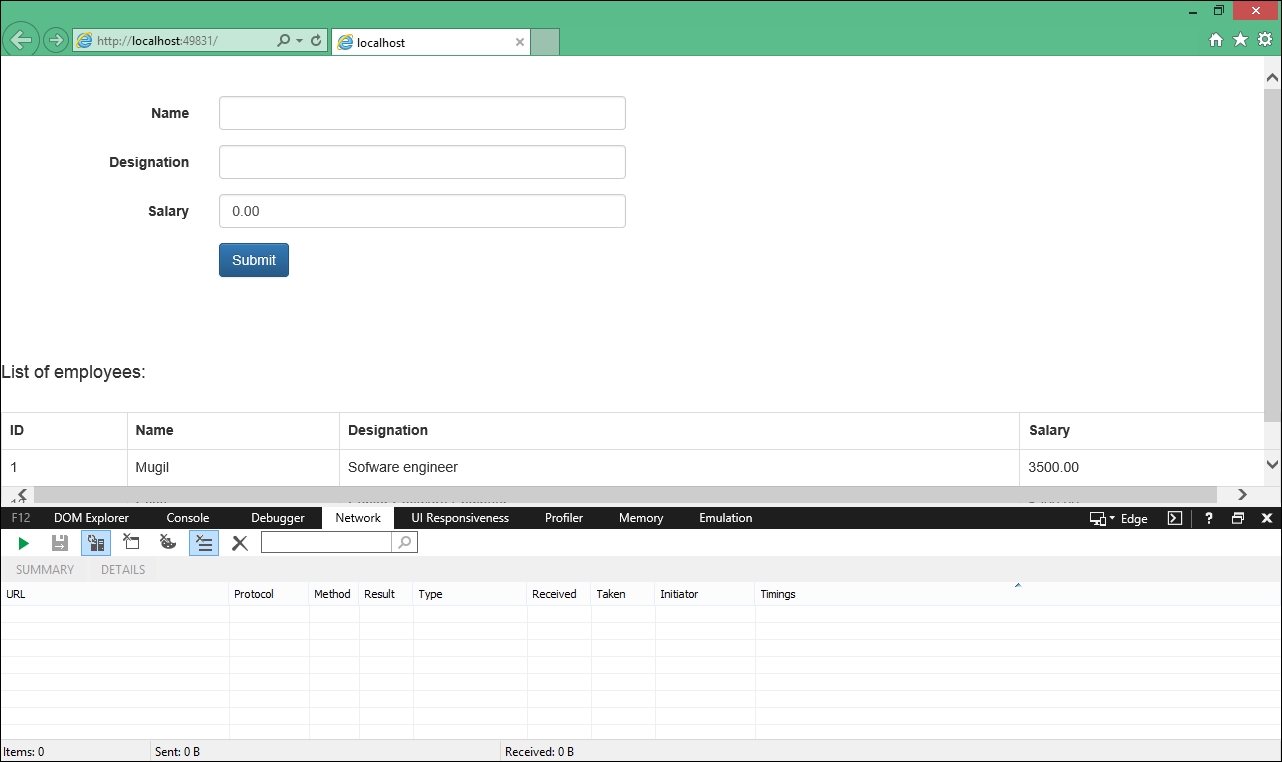The image size is (1282, 762).
Task: Click the console toggle icon in dev tools bar
Action: click(1176, 518)
